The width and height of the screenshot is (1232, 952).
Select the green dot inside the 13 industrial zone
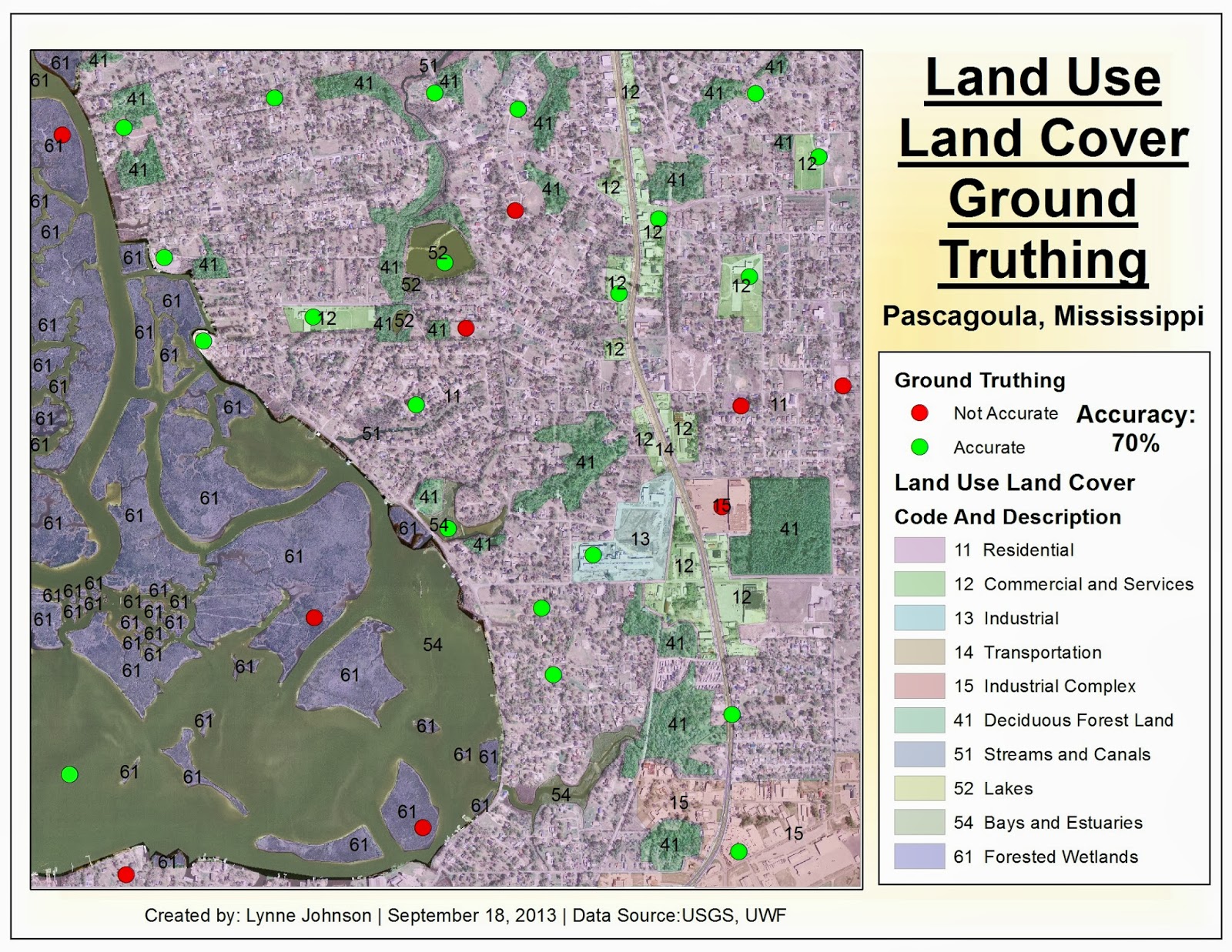[594, 553]
